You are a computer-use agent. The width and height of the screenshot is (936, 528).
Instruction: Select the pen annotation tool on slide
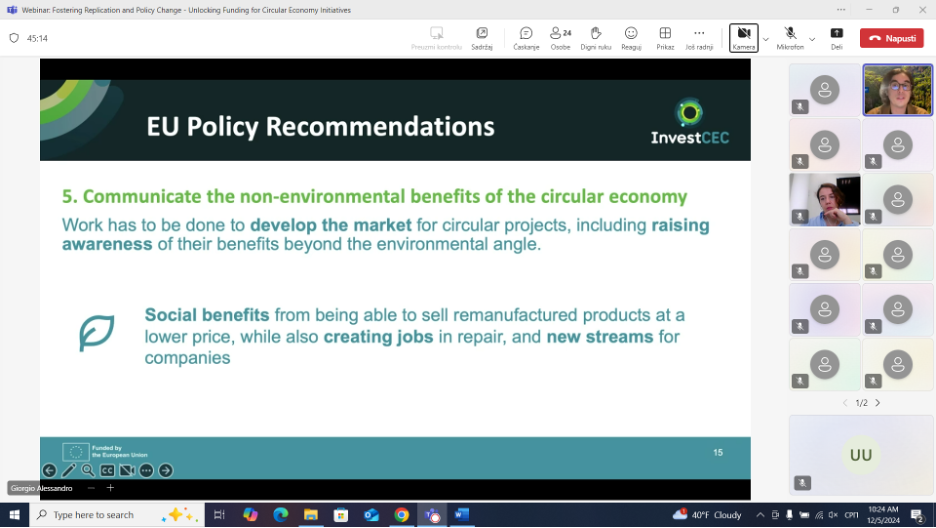(69, 470)
